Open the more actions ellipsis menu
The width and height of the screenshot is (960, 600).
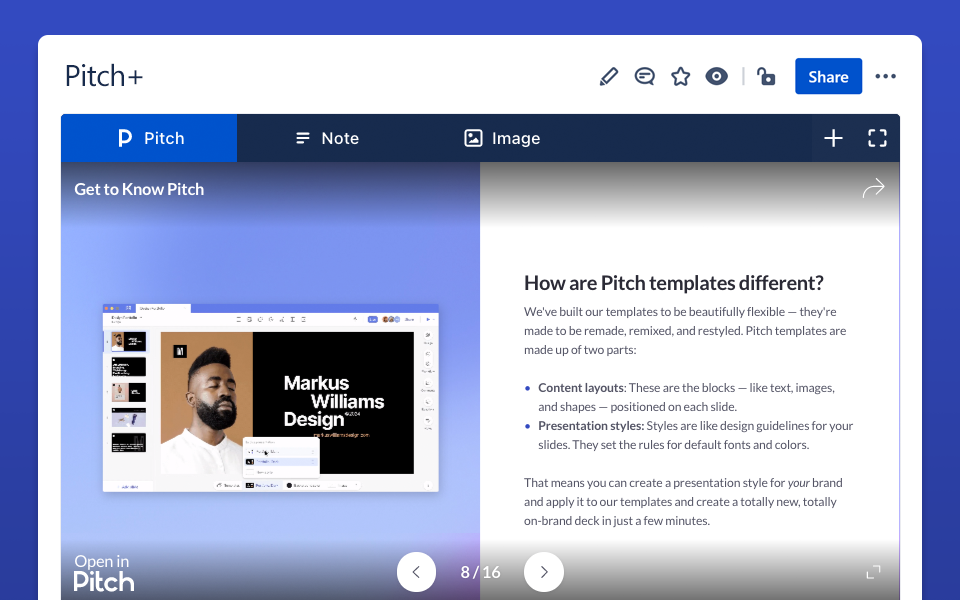pyautogui.click(x=885, y=77)
